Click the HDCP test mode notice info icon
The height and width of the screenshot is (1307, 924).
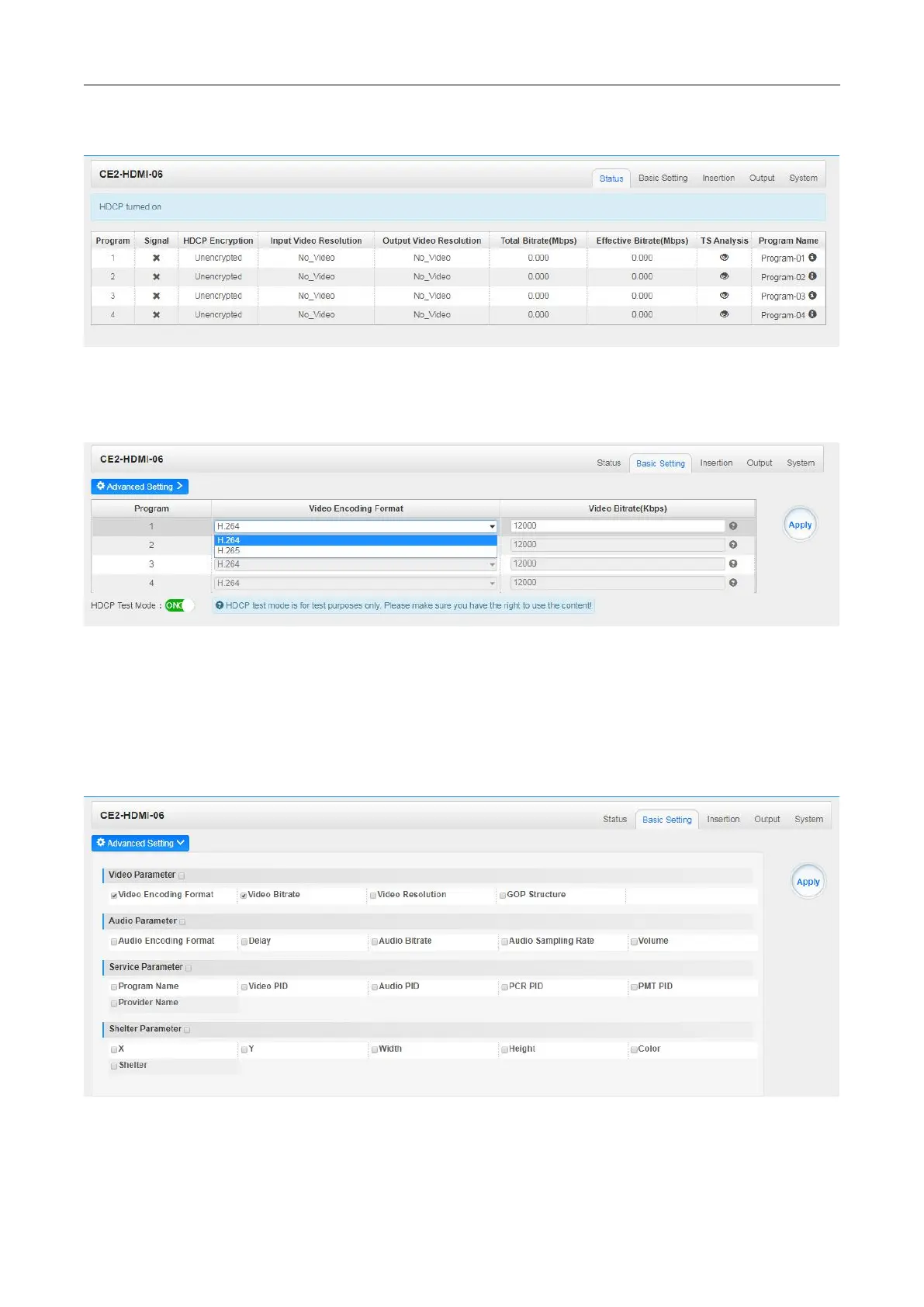coord(220,605)
